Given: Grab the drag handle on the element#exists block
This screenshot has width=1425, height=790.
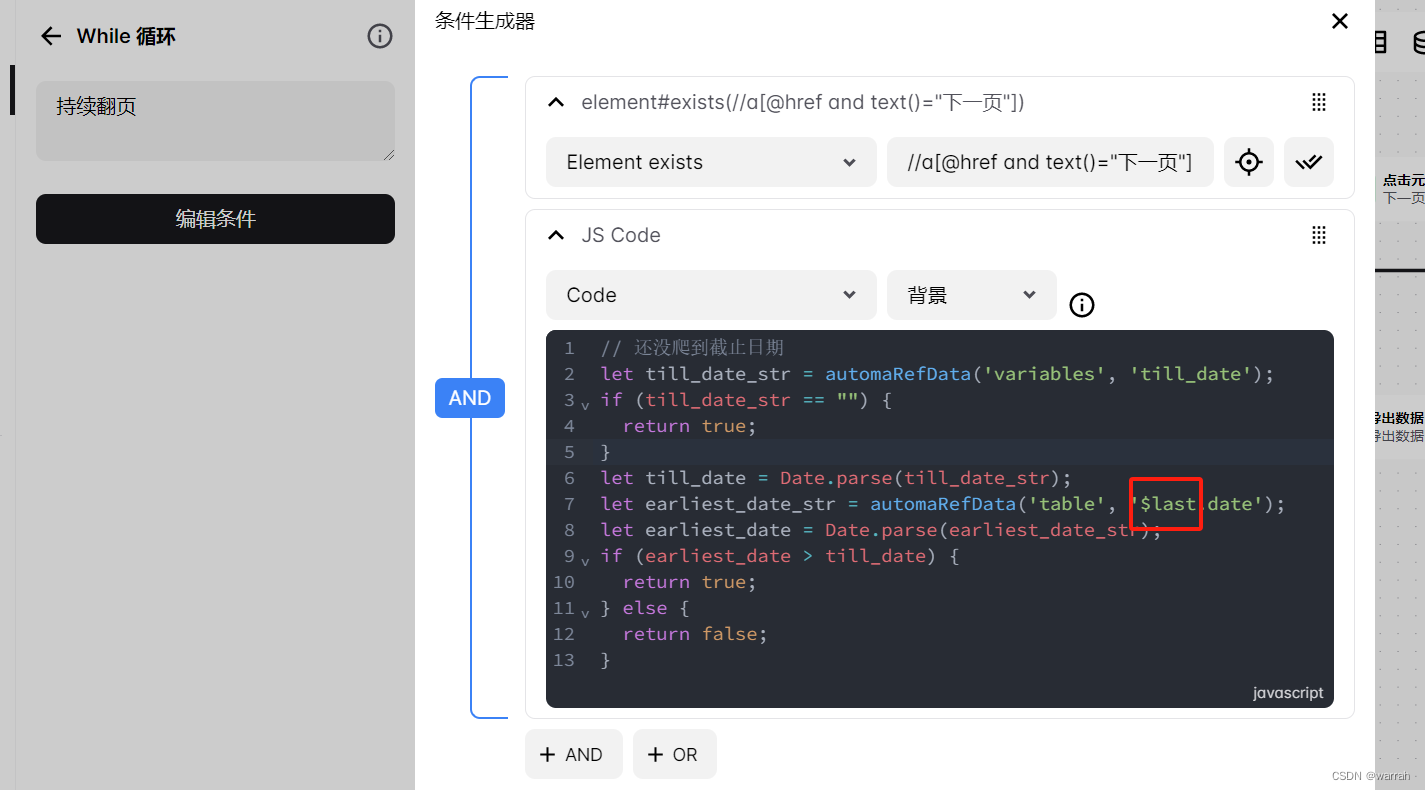Looking at the screenshot, I should (x=1318, y=102).
